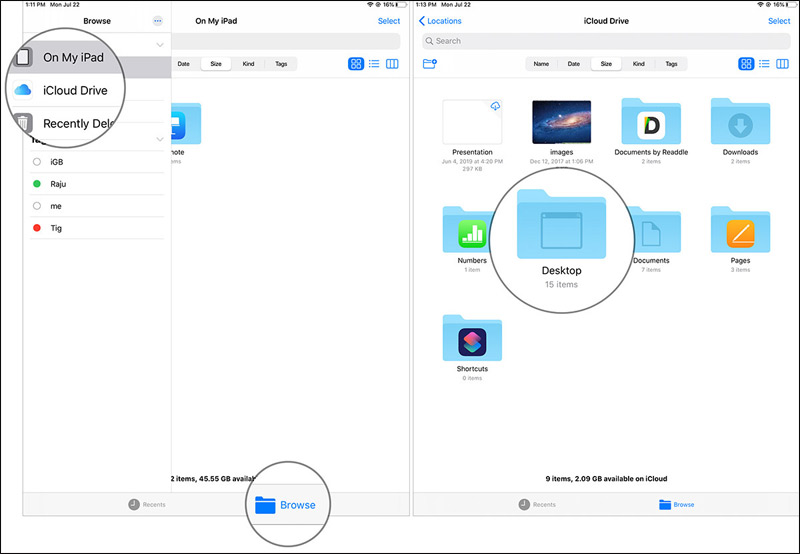
Task: Tap Select in iCloud Drive window
Action: [779, 21]
